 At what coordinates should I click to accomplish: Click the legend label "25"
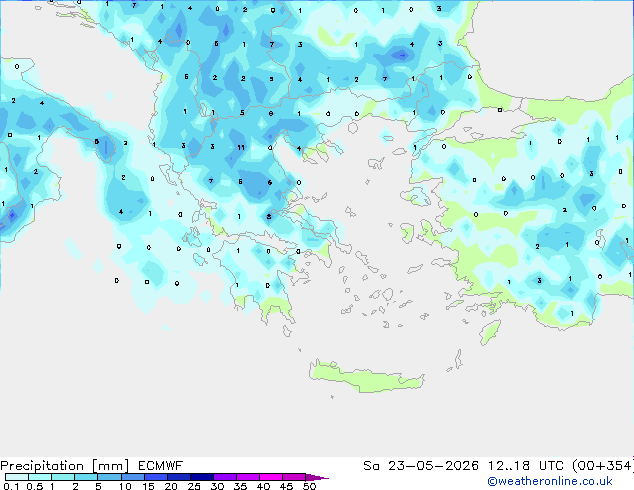point(194,486)
